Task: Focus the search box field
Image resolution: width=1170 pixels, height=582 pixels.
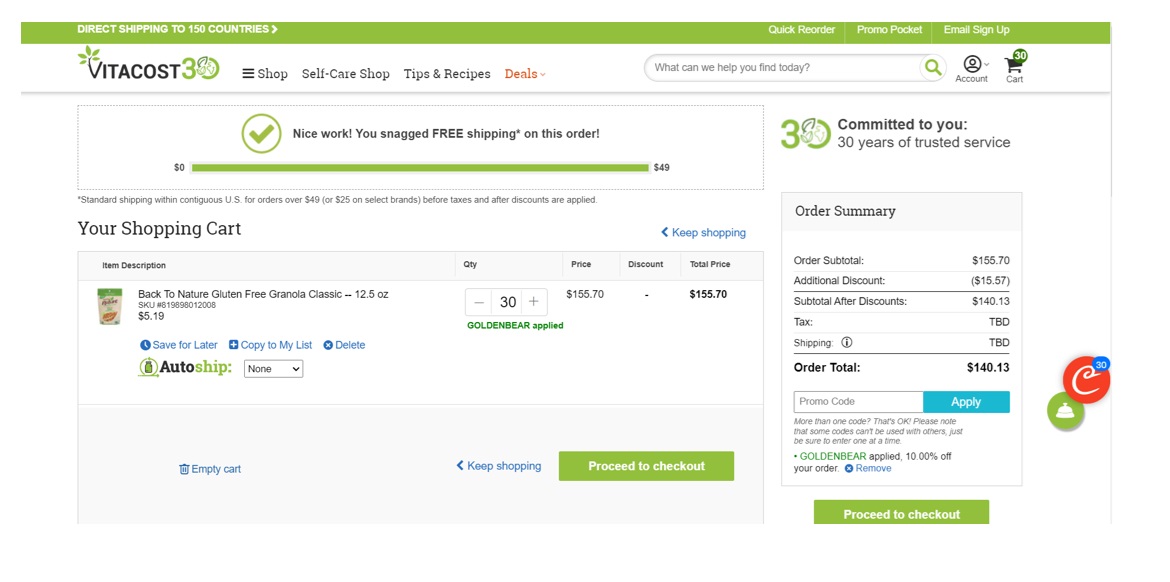Action: (x=783, y=68)
